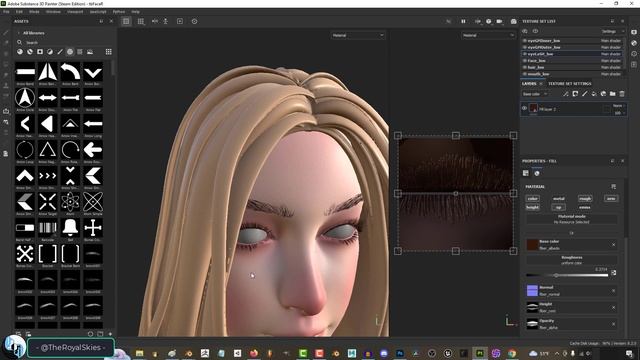Viewport: 640px width, 360px height.
Task: Open left viewport Material dropdown
Action: click(x=358, y=36)
